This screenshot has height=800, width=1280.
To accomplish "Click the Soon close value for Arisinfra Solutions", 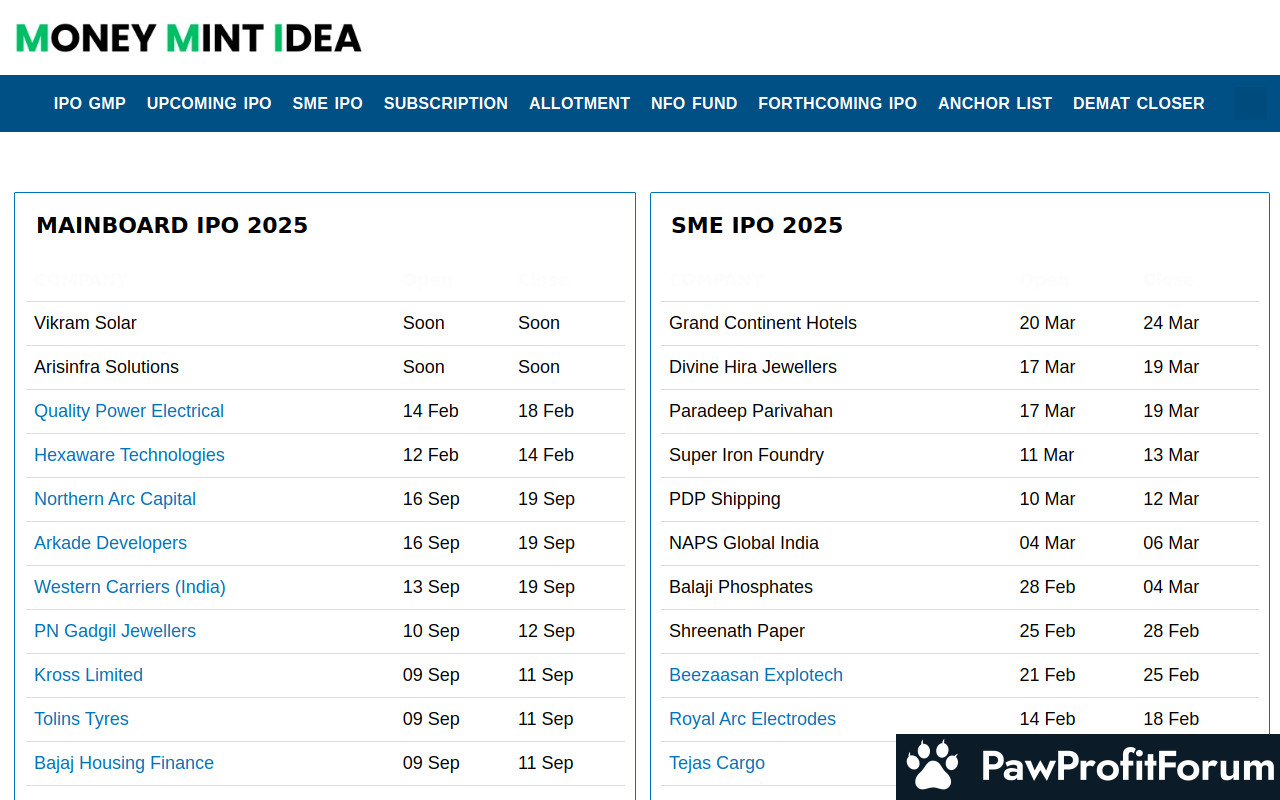I will 539,367.
